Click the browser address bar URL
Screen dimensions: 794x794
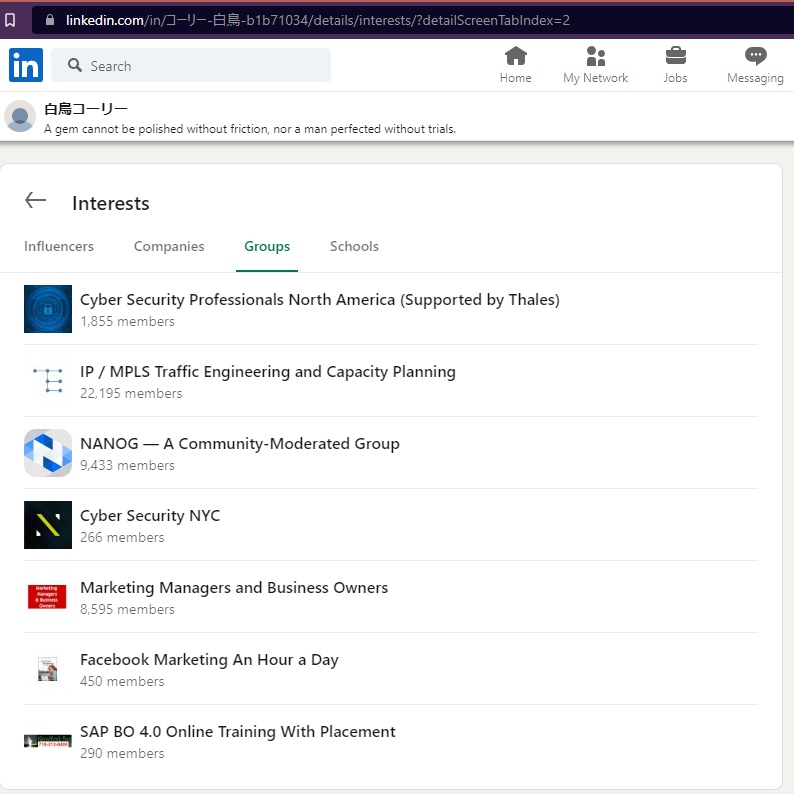click(x=318, y=20)
